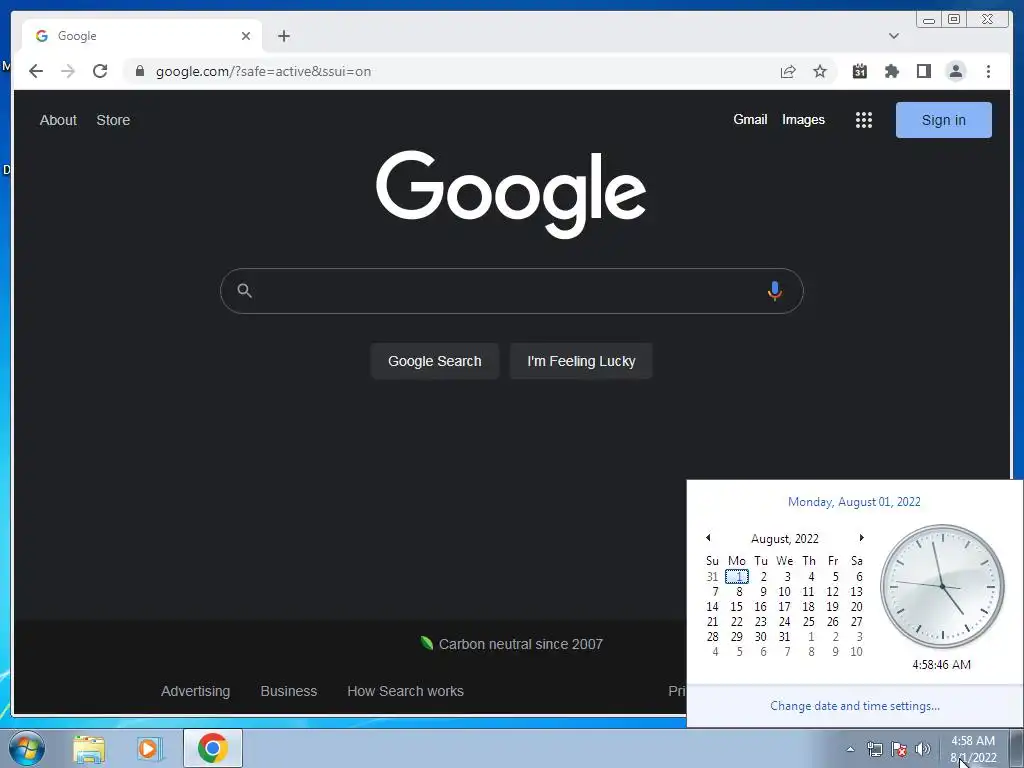Open Carbon neutral since 2007 link

coord(512,644)
